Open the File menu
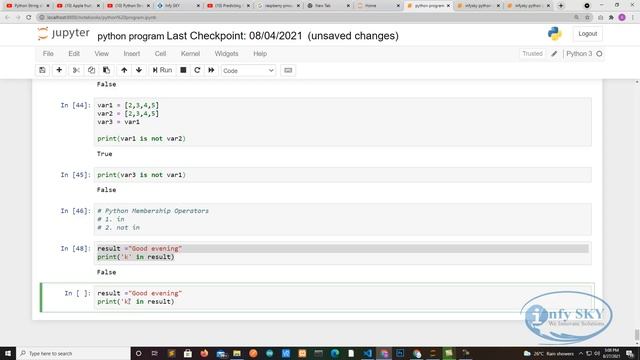This screenshot has height=360, width=640. coord(48,54)
